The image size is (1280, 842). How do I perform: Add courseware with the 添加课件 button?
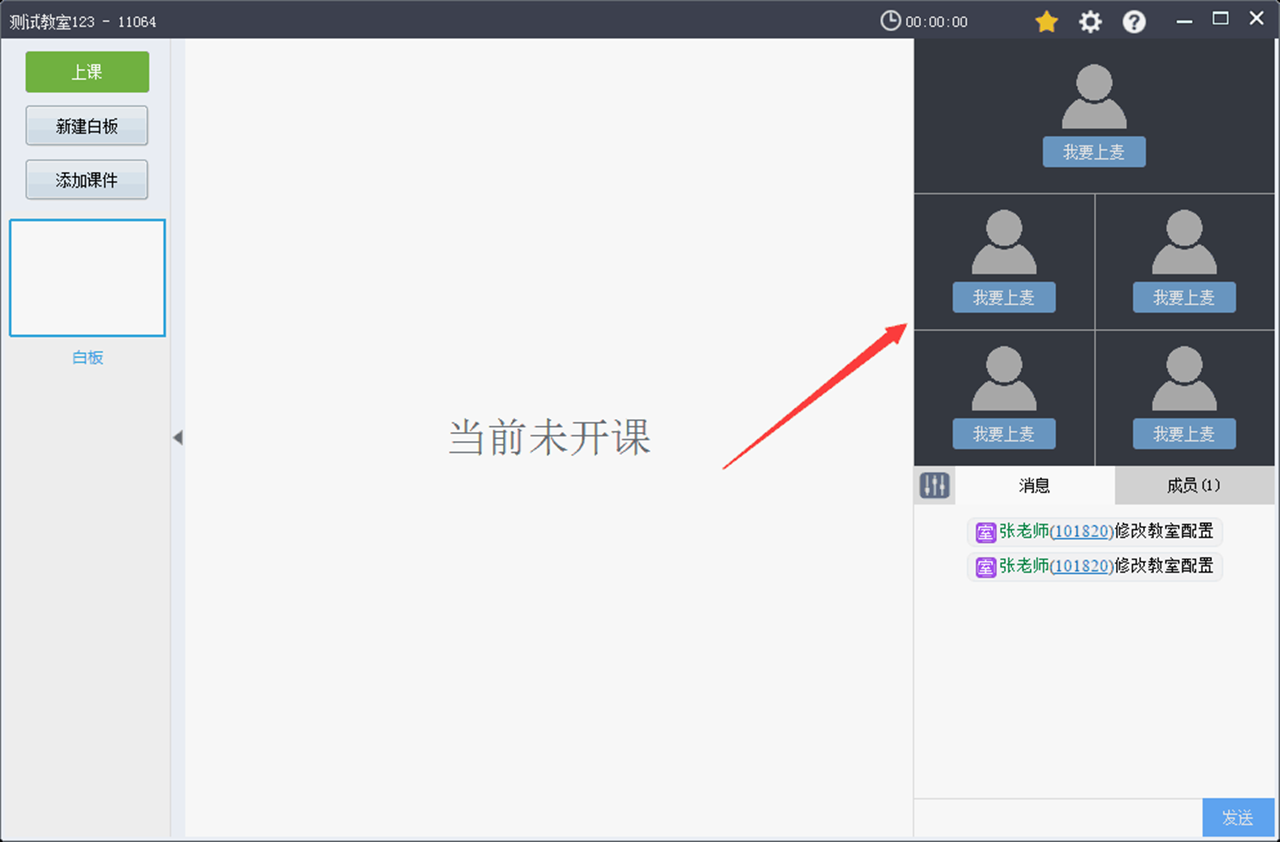pyautogui.click(x=87, y=179)
